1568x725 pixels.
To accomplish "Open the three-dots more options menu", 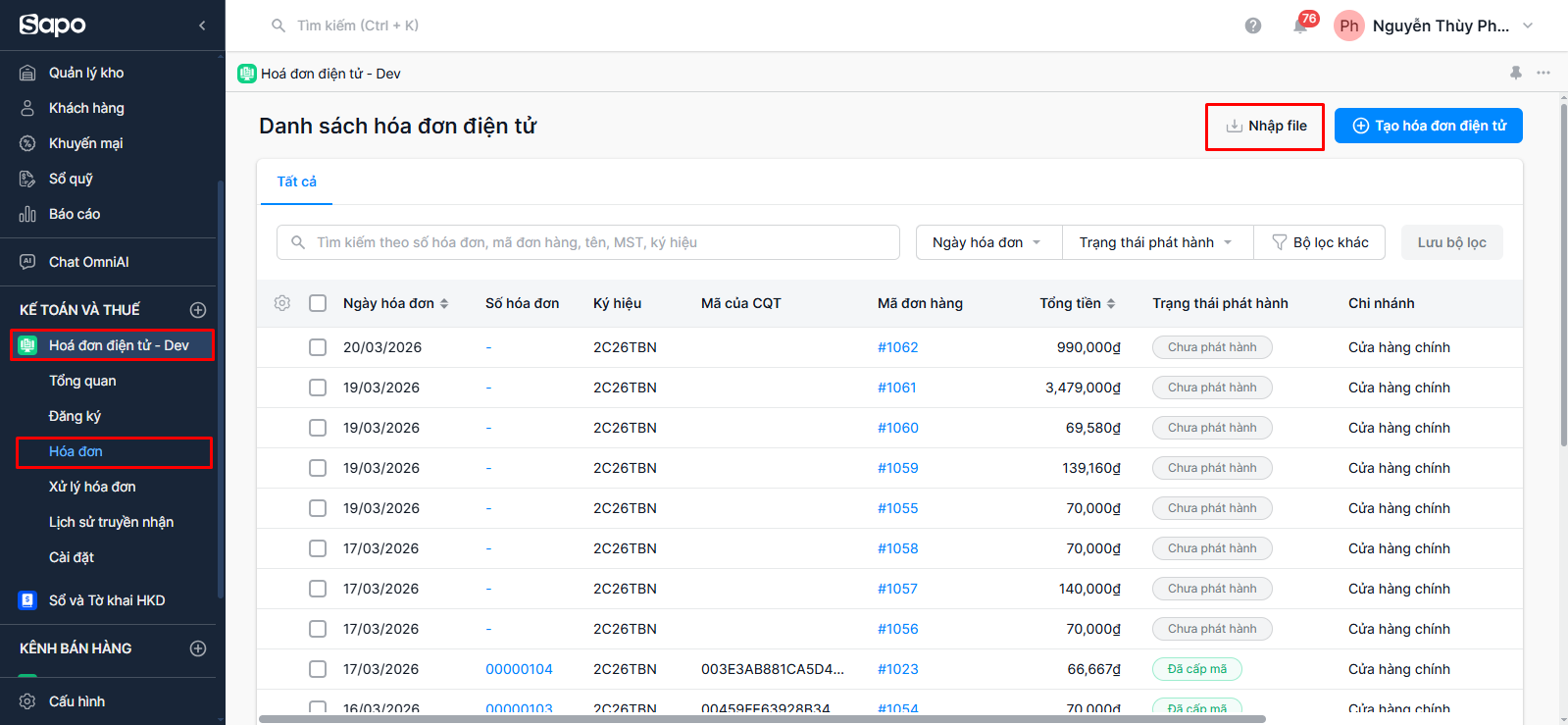I will tap(1543, 74).
